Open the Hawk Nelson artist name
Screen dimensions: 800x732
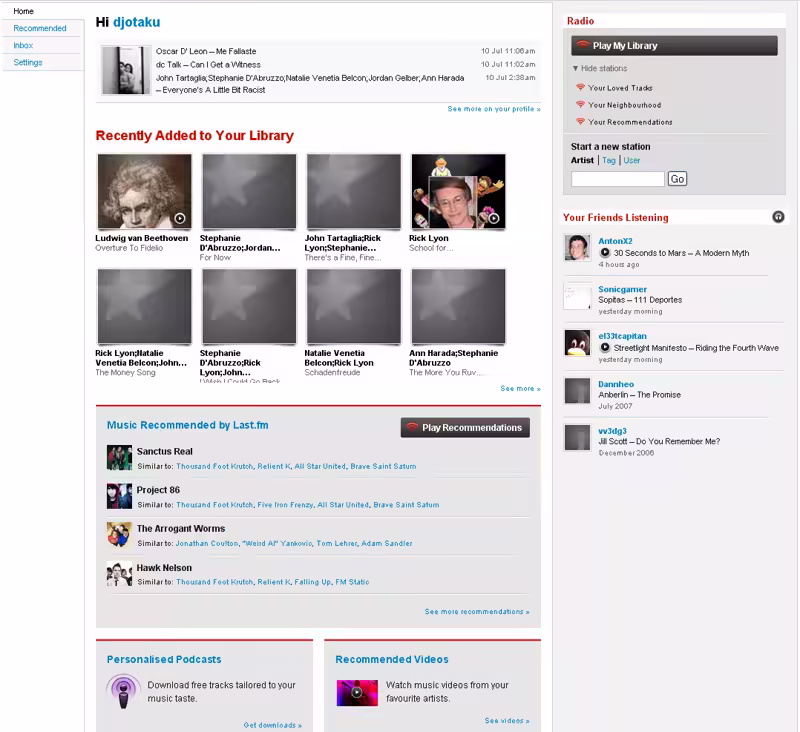(164, 568)
